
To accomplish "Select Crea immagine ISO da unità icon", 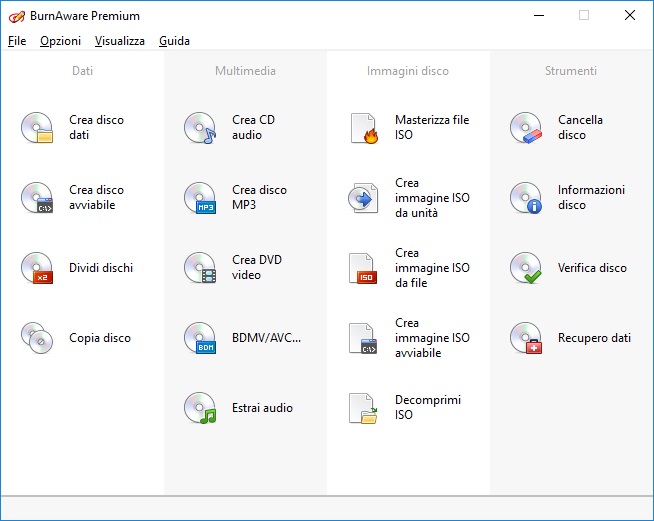I will [363, 198].
